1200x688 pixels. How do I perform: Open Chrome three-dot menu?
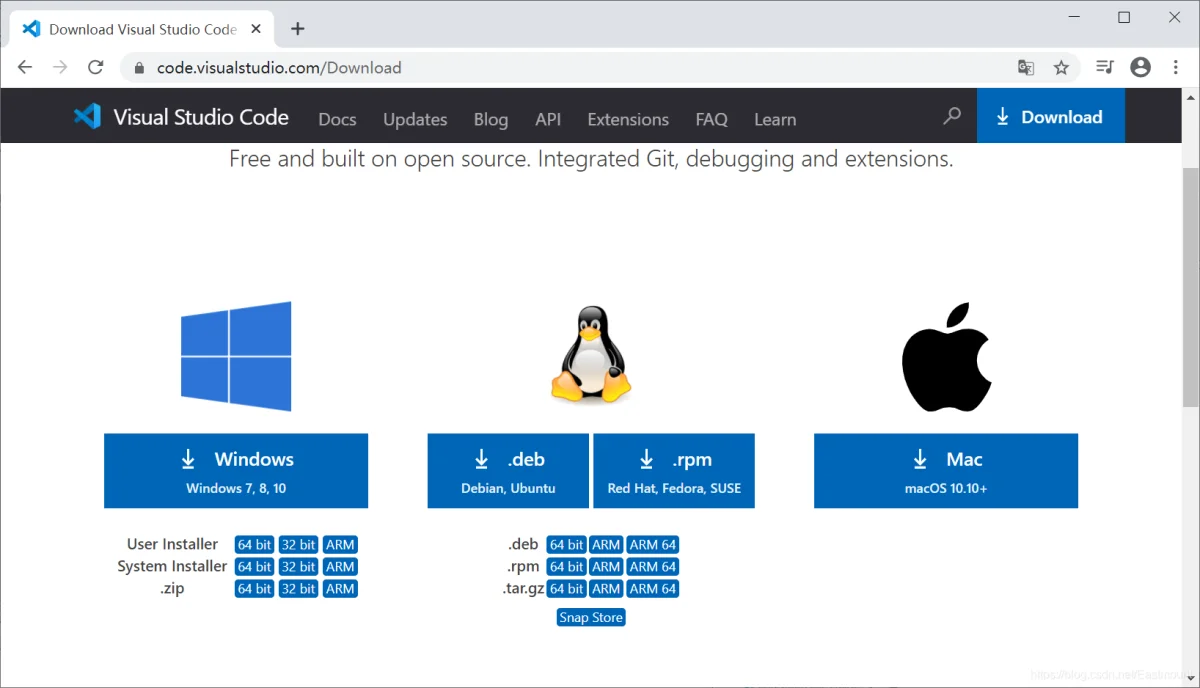1173,67
